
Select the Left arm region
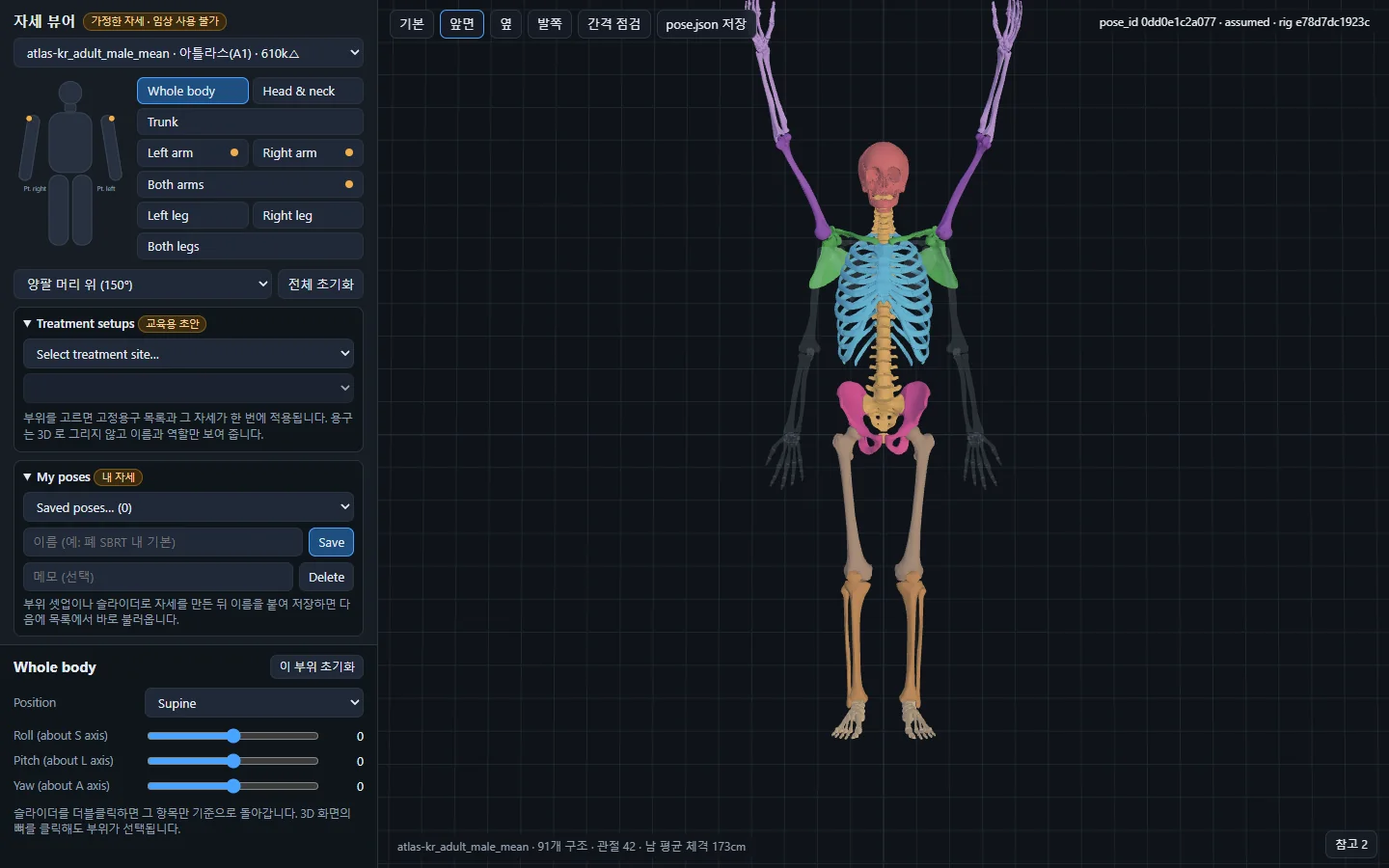coord(193,152)
